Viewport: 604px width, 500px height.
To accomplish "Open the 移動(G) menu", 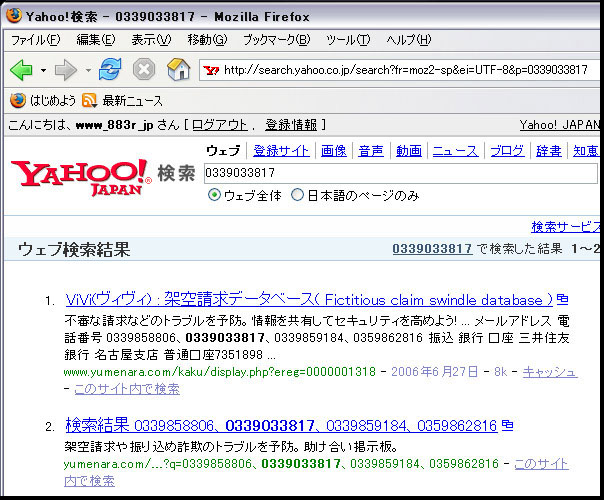I will (x=207, y=40).
